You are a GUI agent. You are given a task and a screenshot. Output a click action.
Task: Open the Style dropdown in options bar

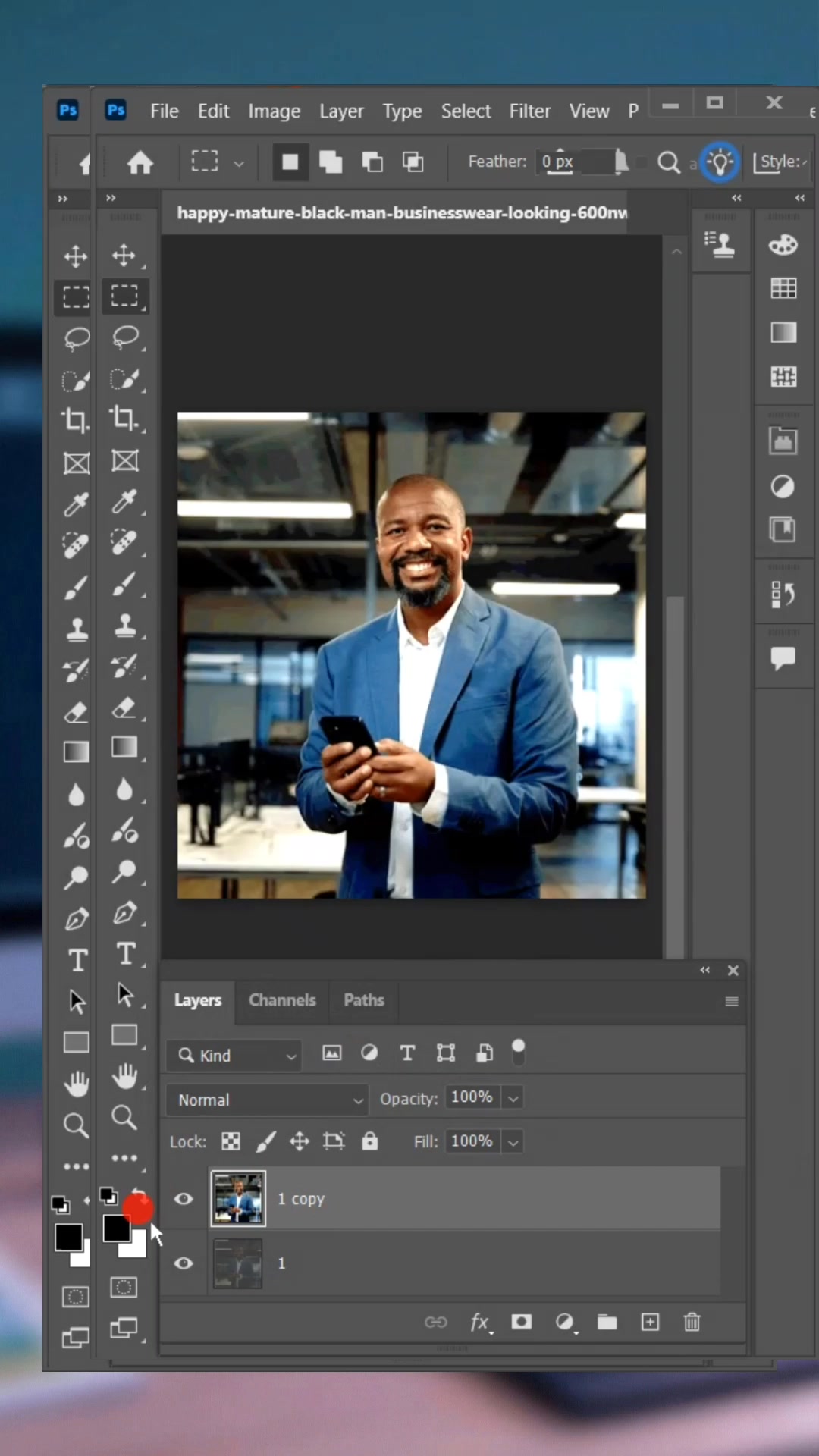782,162
